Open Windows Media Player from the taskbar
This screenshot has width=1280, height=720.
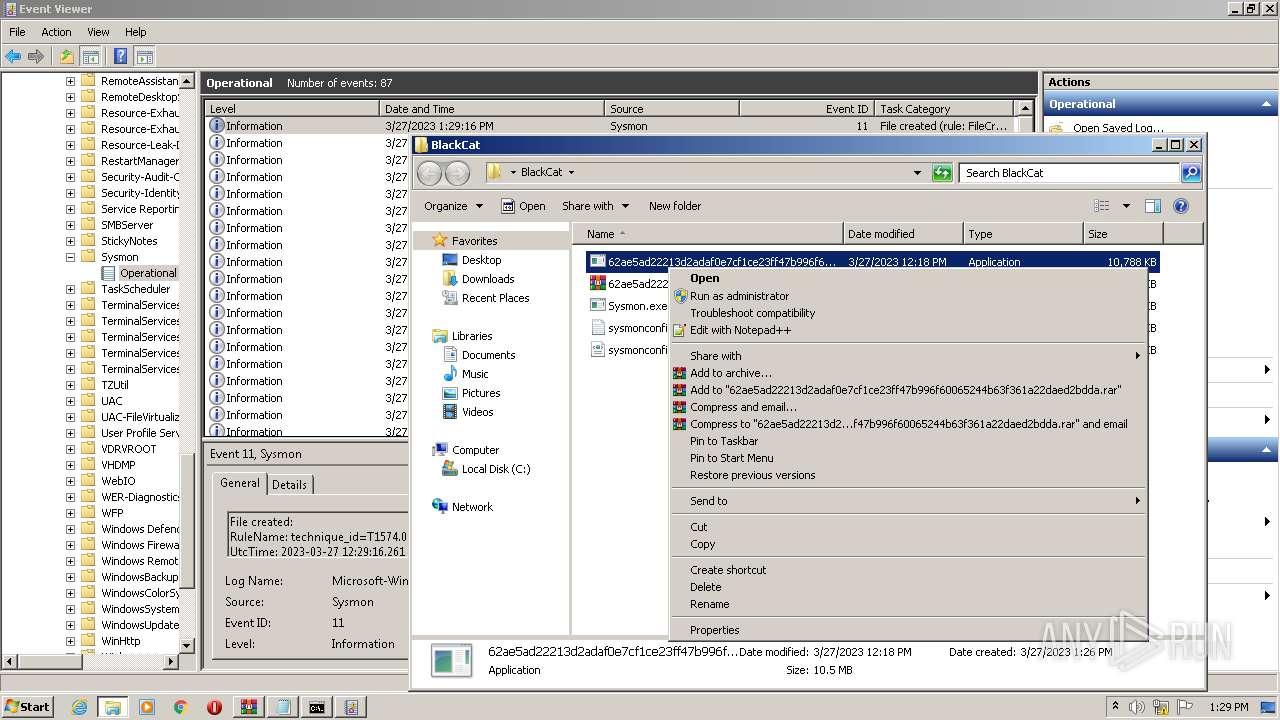(147, 707)
